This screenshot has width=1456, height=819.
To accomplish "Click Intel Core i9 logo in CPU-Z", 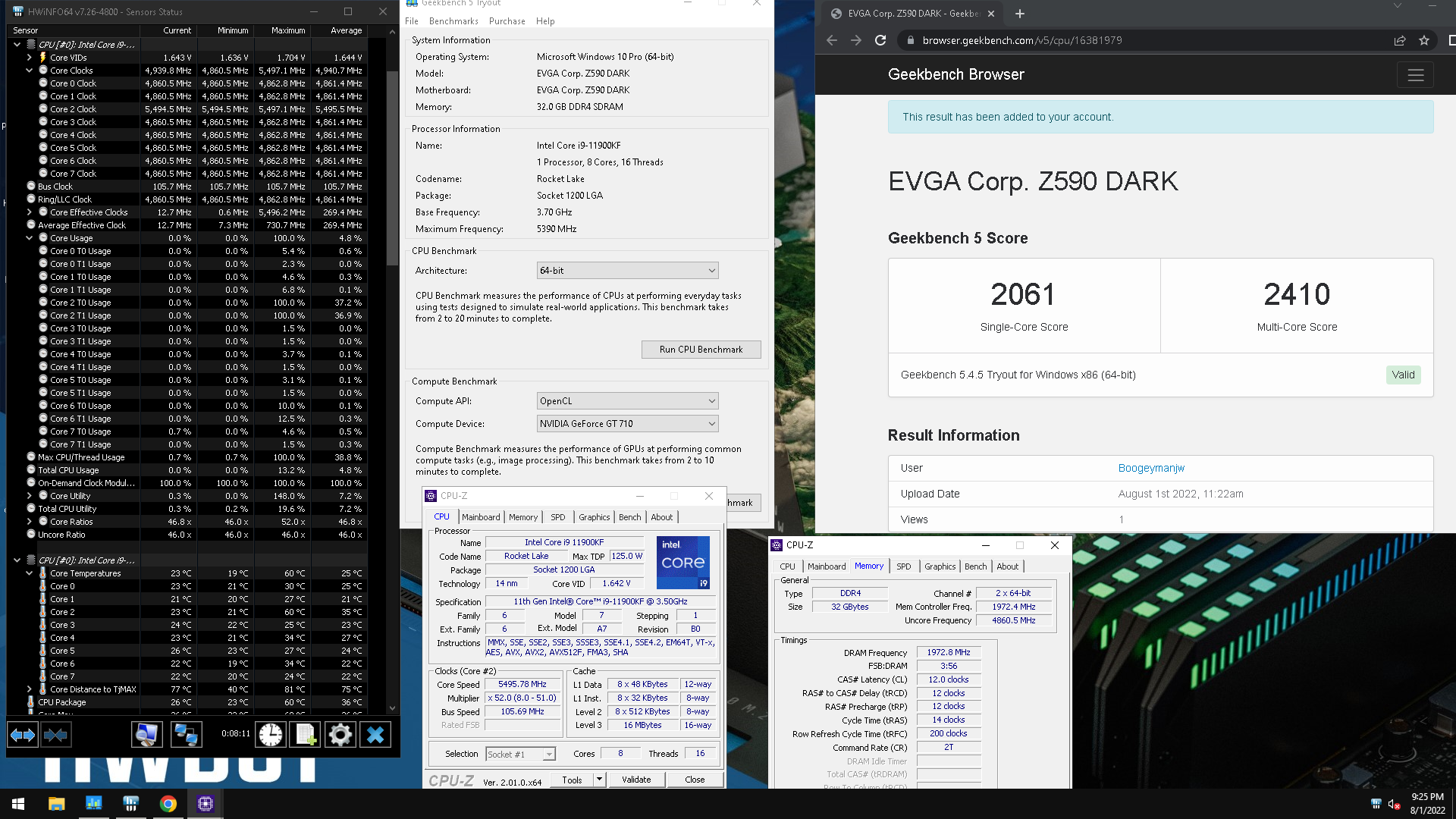I will [683, 562].
